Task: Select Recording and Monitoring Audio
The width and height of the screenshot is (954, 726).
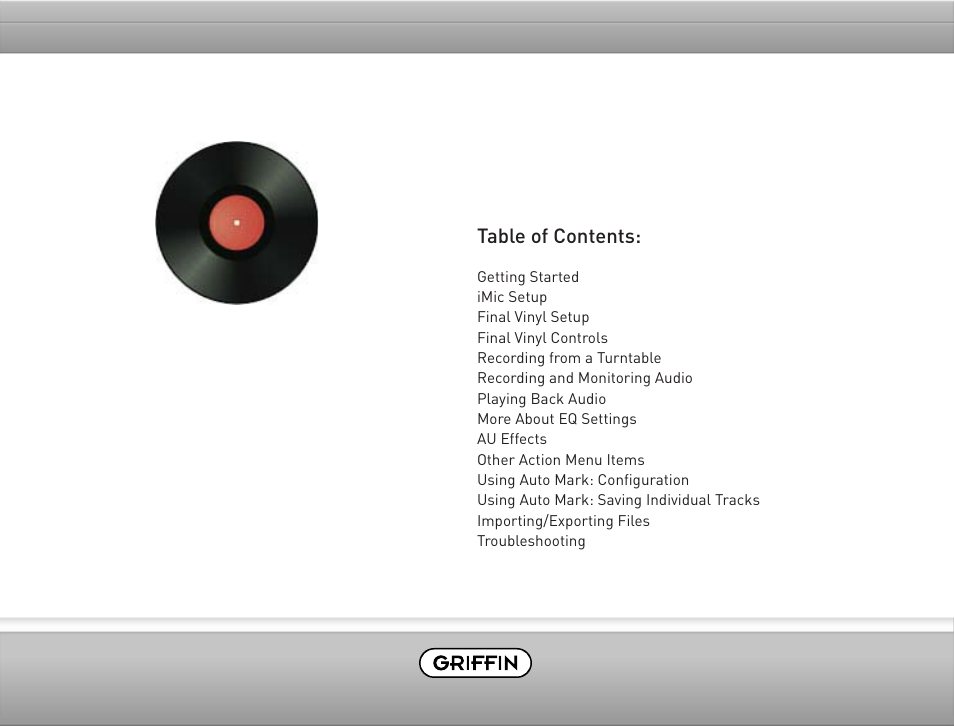Action: (x=585, y=378)
